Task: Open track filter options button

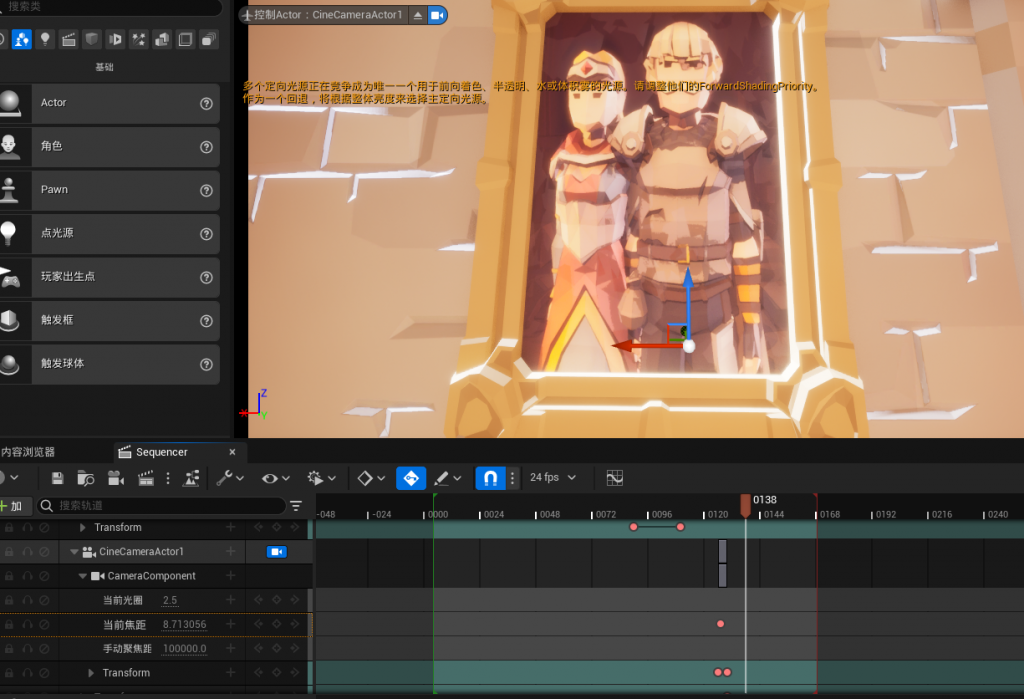Action: 296,506
